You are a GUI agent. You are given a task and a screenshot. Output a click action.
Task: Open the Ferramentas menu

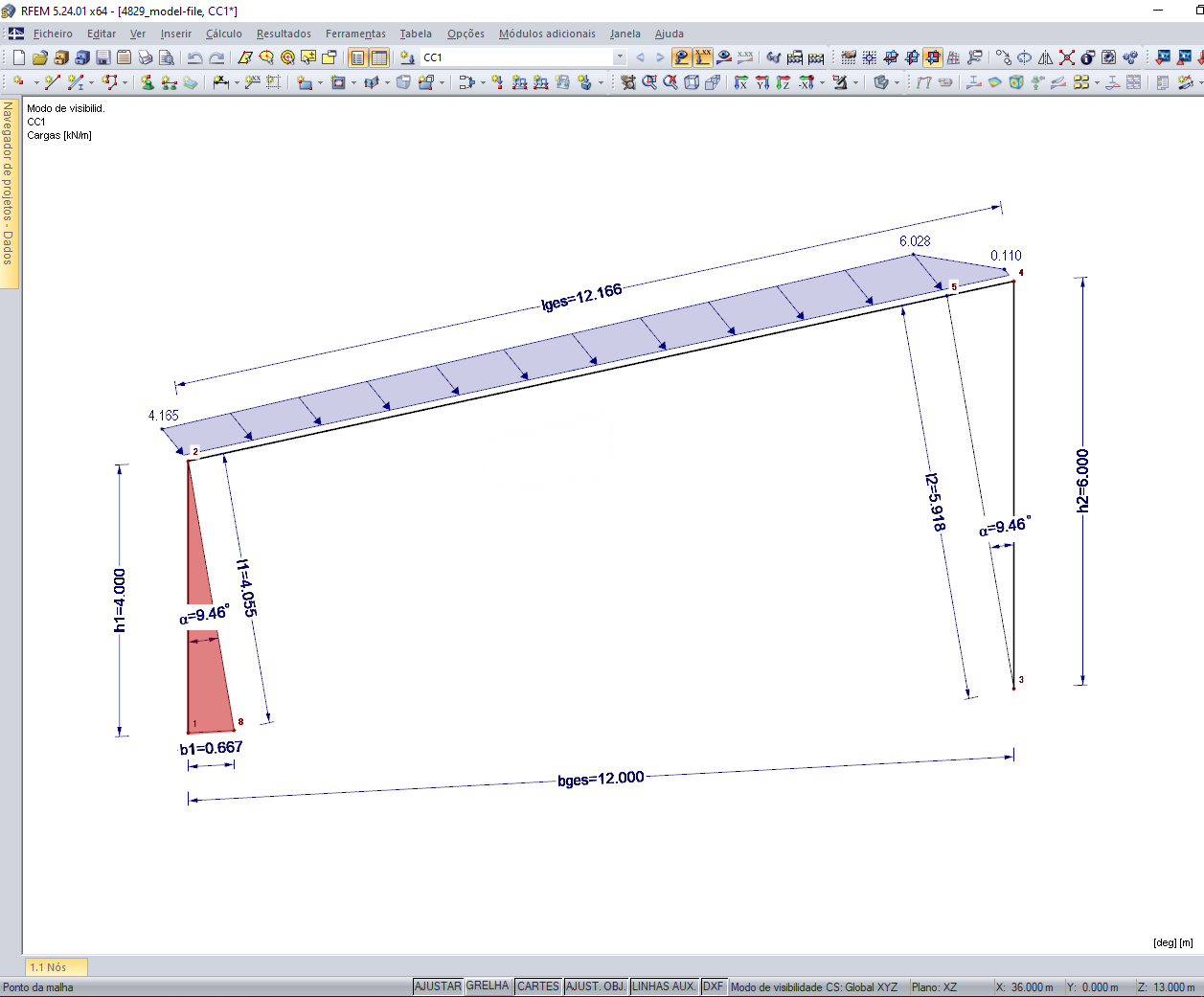coord(355,34)
